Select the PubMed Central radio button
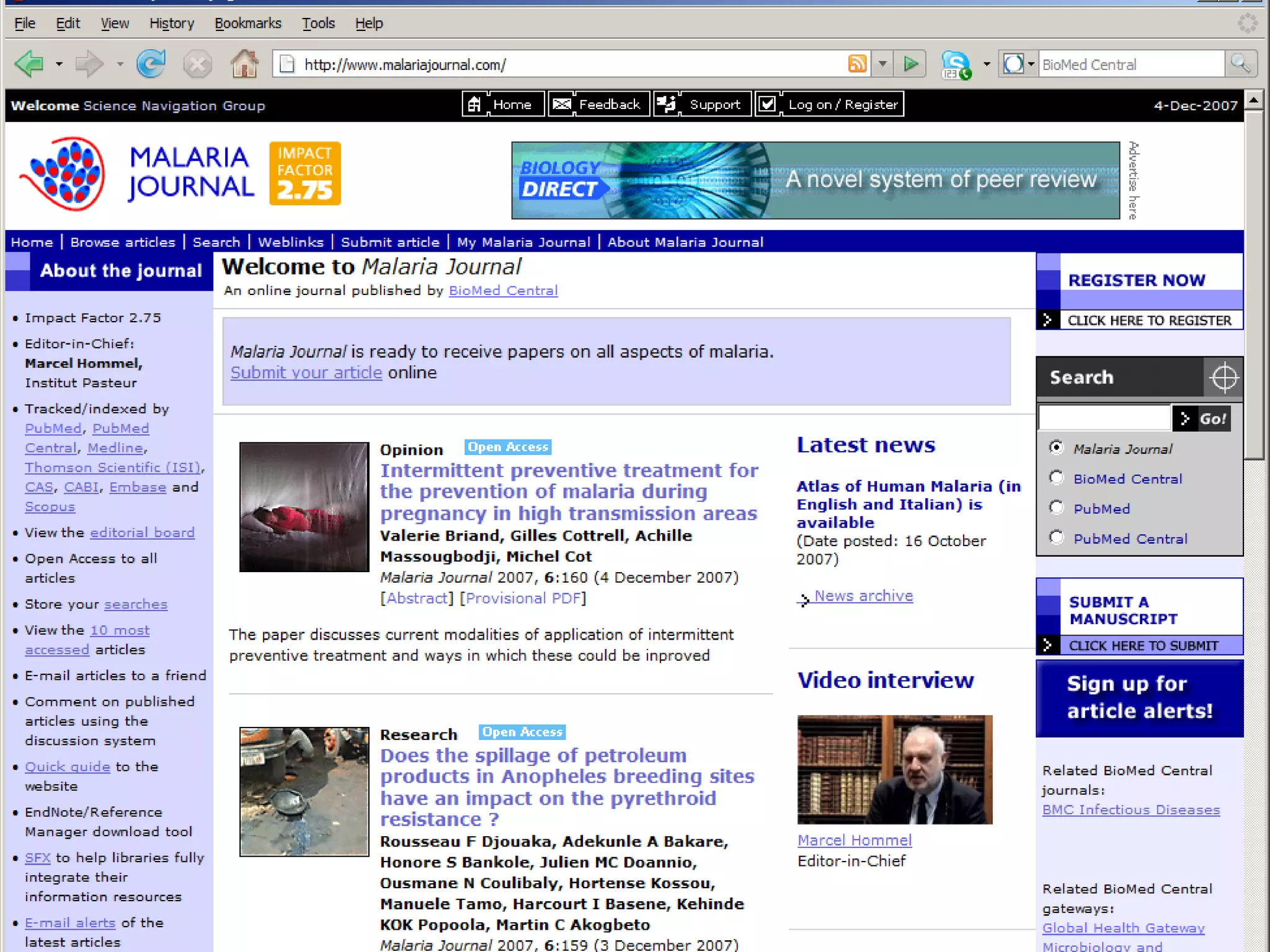This screenshot has width=1270, height=952. click(1057, 537)
